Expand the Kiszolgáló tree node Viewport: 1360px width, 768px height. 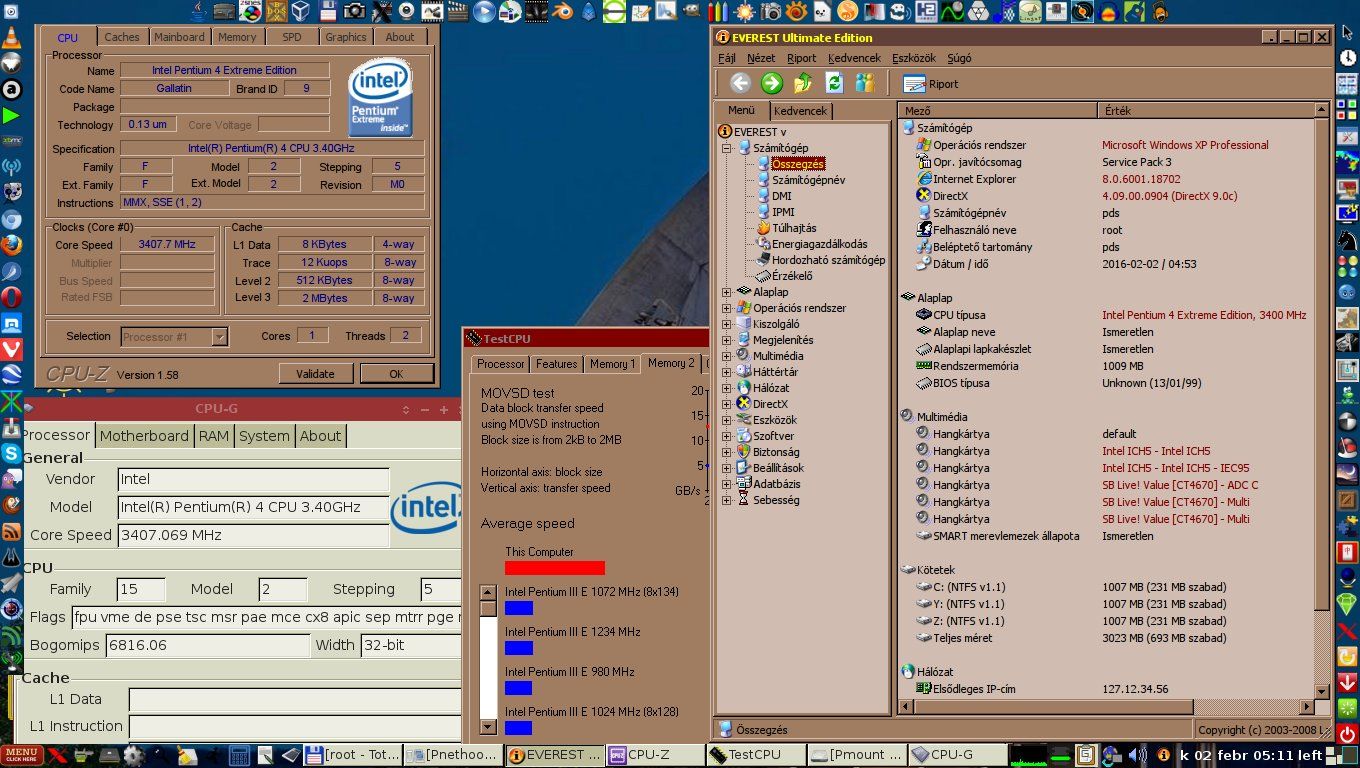(x=727, y=324)
